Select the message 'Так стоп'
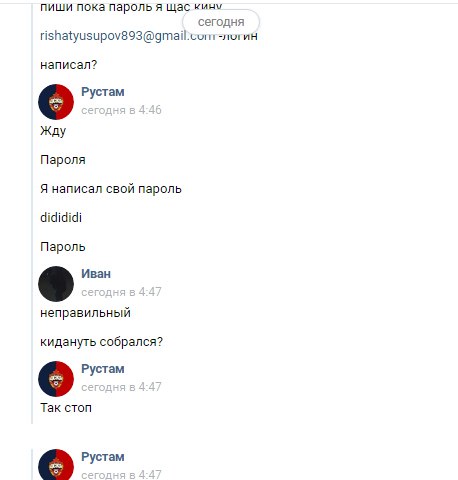458x480 pixels. 66,408
